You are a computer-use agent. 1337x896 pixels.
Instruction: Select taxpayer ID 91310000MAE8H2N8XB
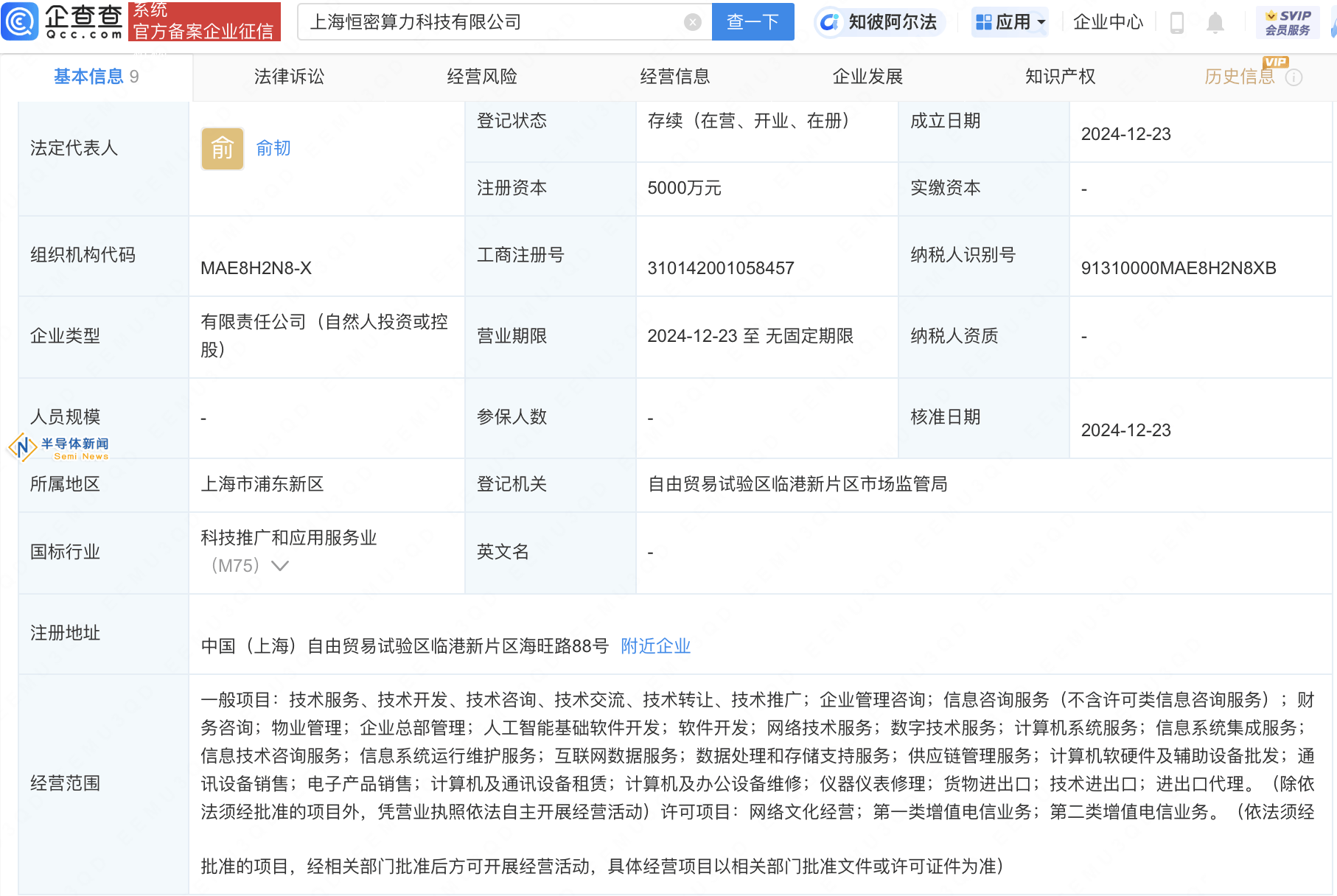[x=1178, y=268]
